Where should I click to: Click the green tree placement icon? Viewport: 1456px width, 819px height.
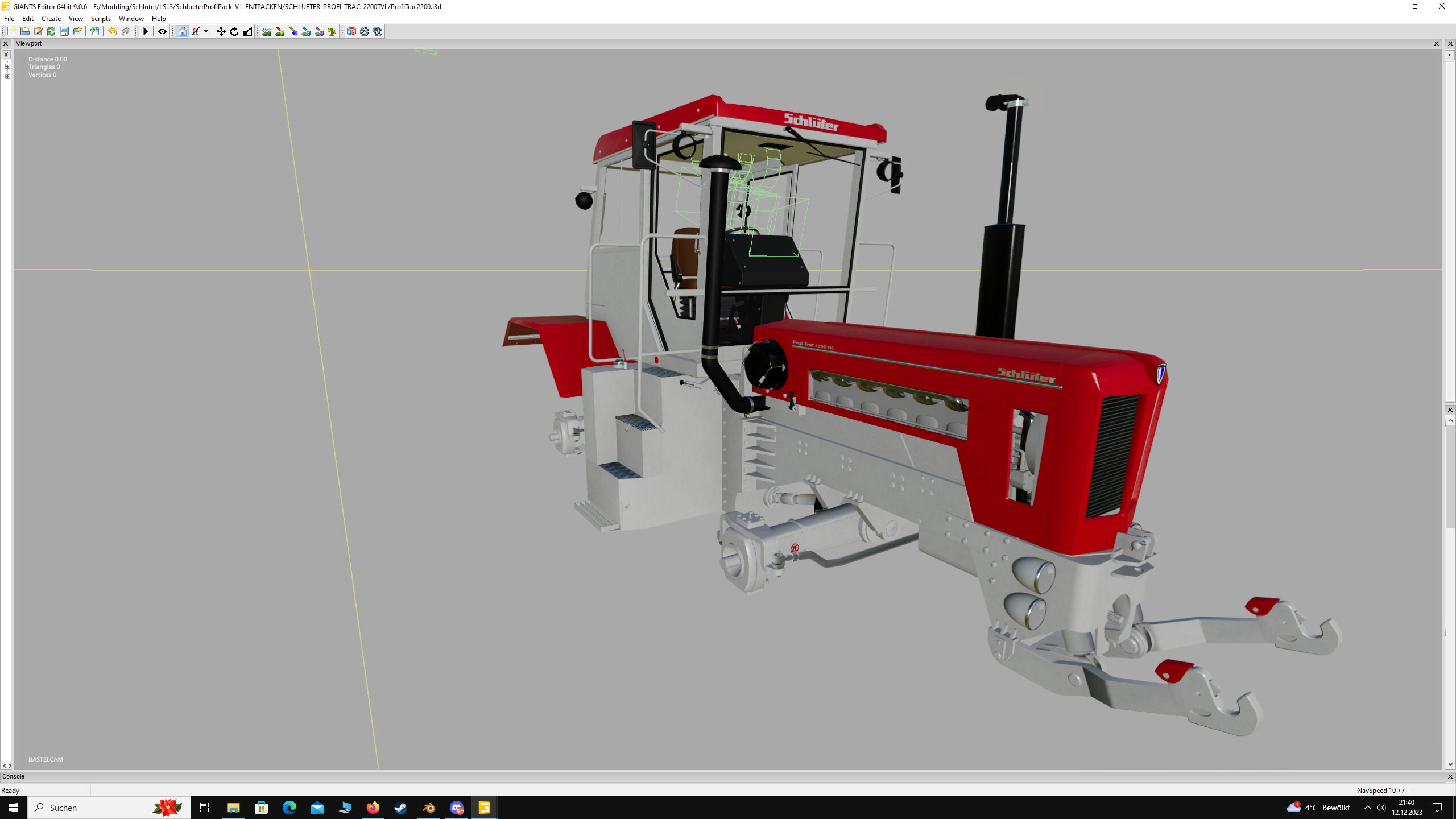[332, 31]
